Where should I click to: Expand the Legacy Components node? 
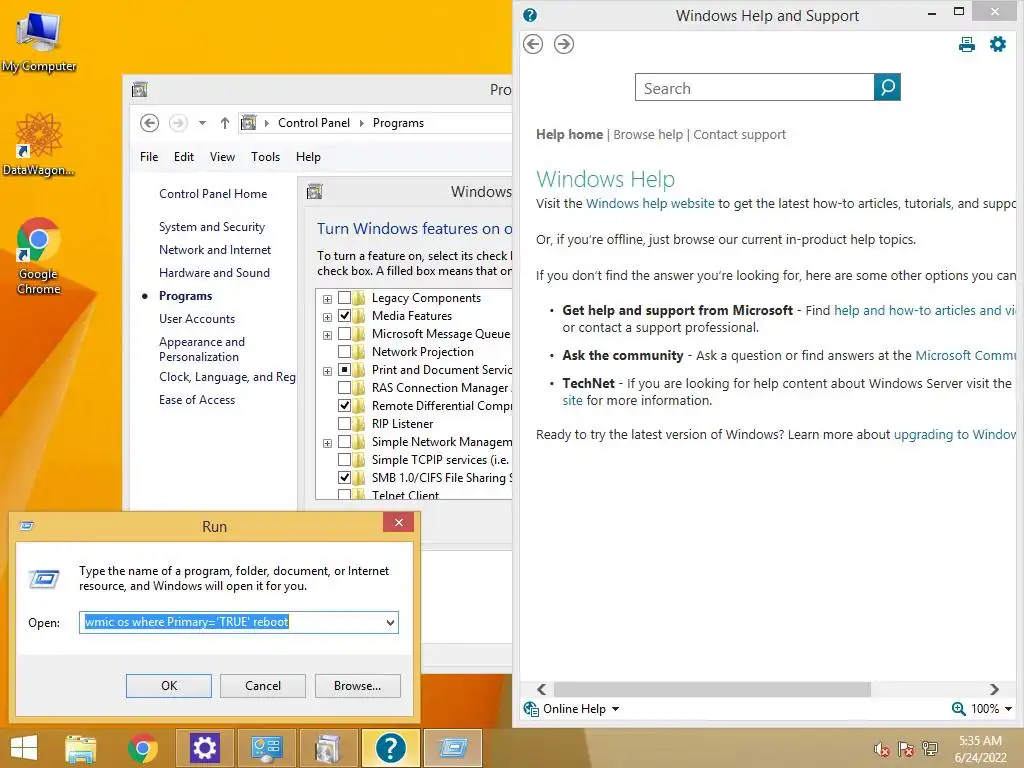(x=327, y=299)
